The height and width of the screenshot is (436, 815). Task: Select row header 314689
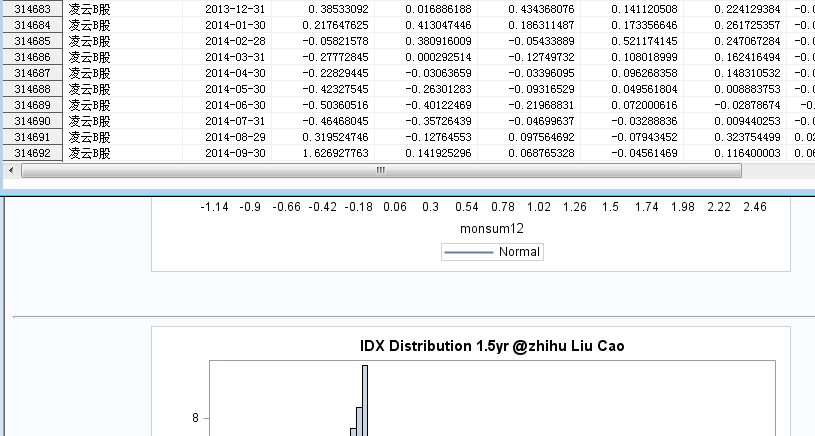coord(33,105)
